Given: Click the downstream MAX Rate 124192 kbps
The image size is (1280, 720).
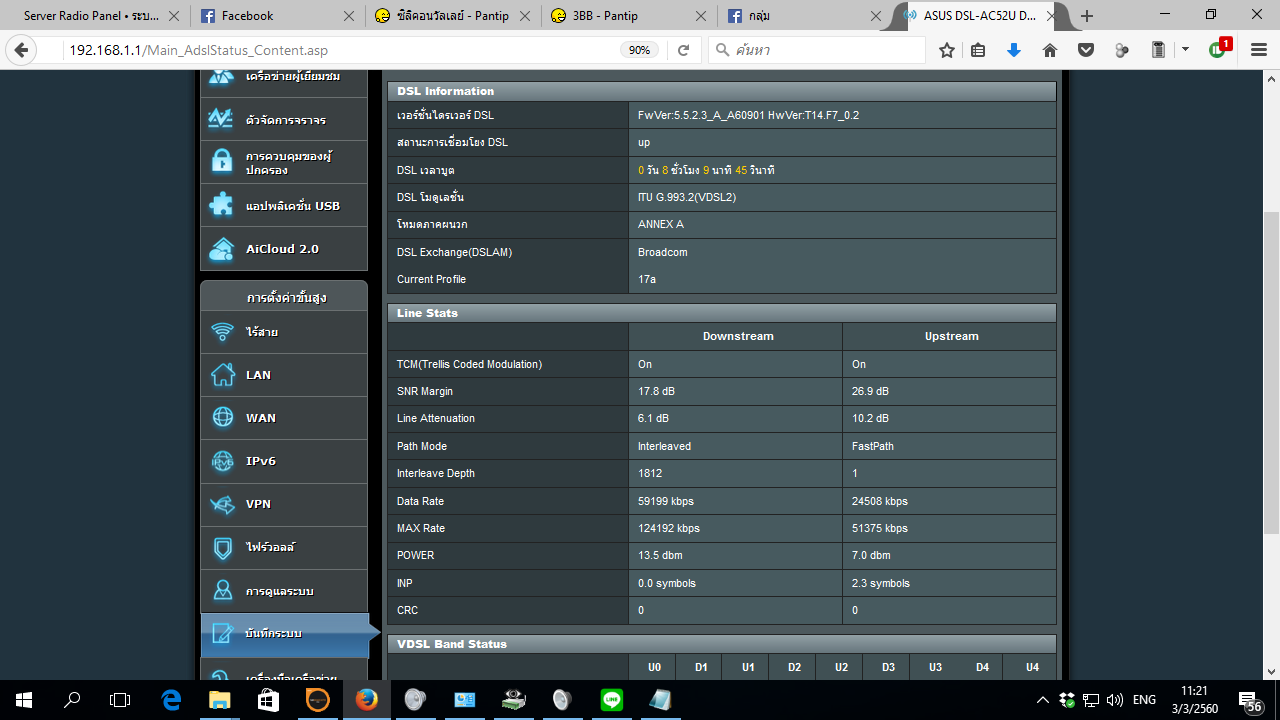Looking at the screenshot, I should [669, 528].
